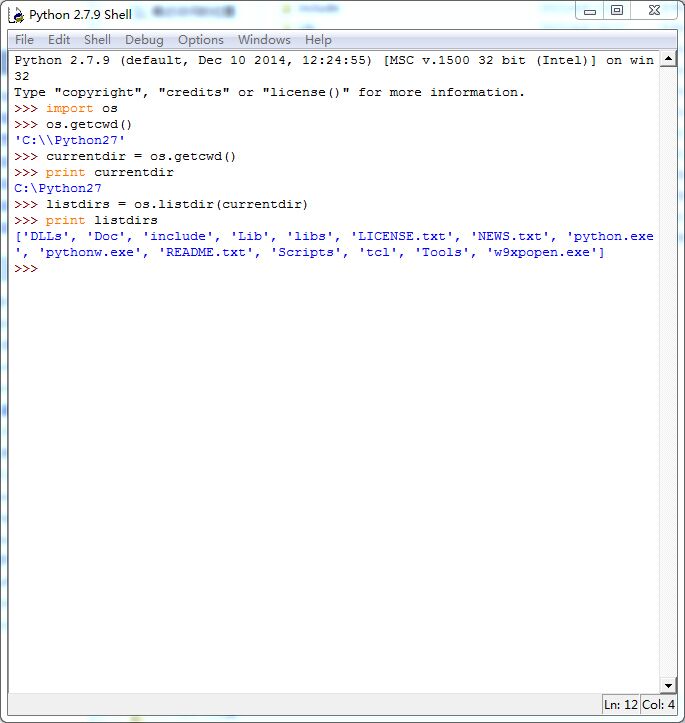The image size is (685, 723).
Task: Click the 'Python 2.7.9 Shell' window title
Action: (80, 15)
